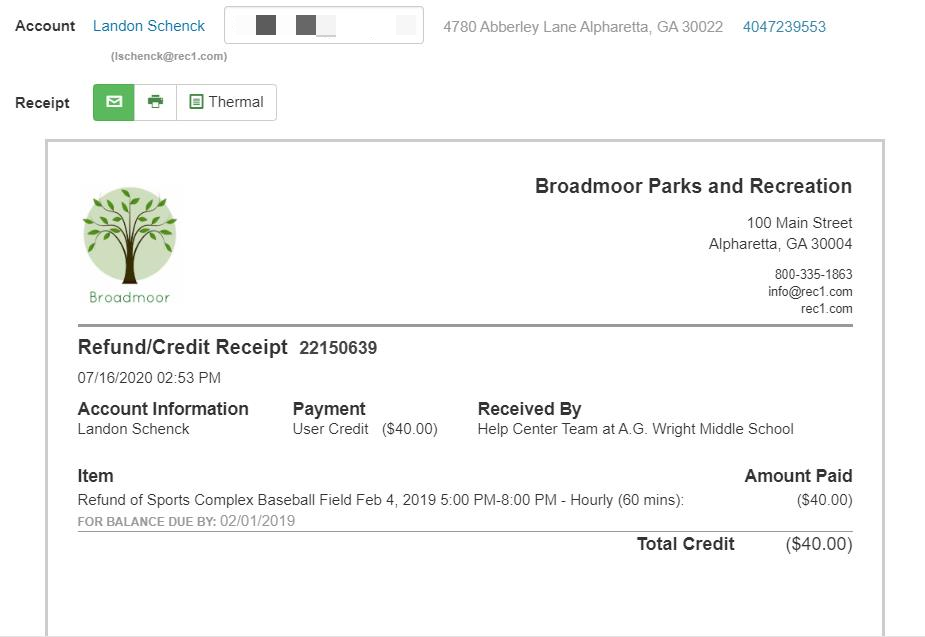The image size is (925, 637).
Task: Click Account Information heading
Action: 163,409
